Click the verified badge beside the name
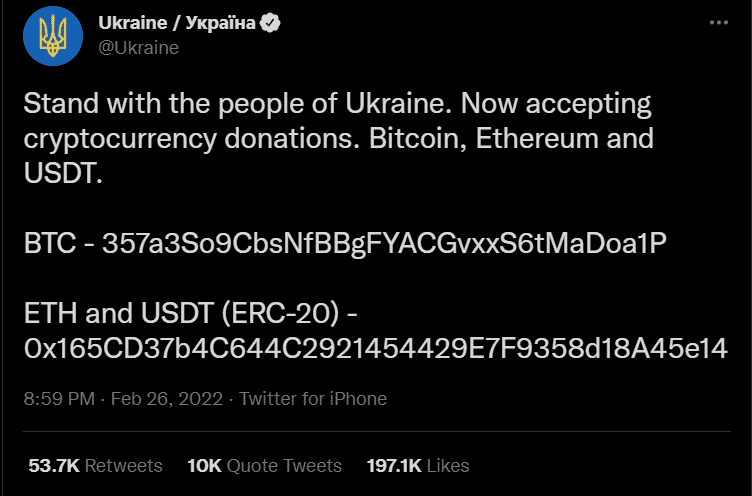This screenshot has width=752, height=496. click(x=269, y=24)
